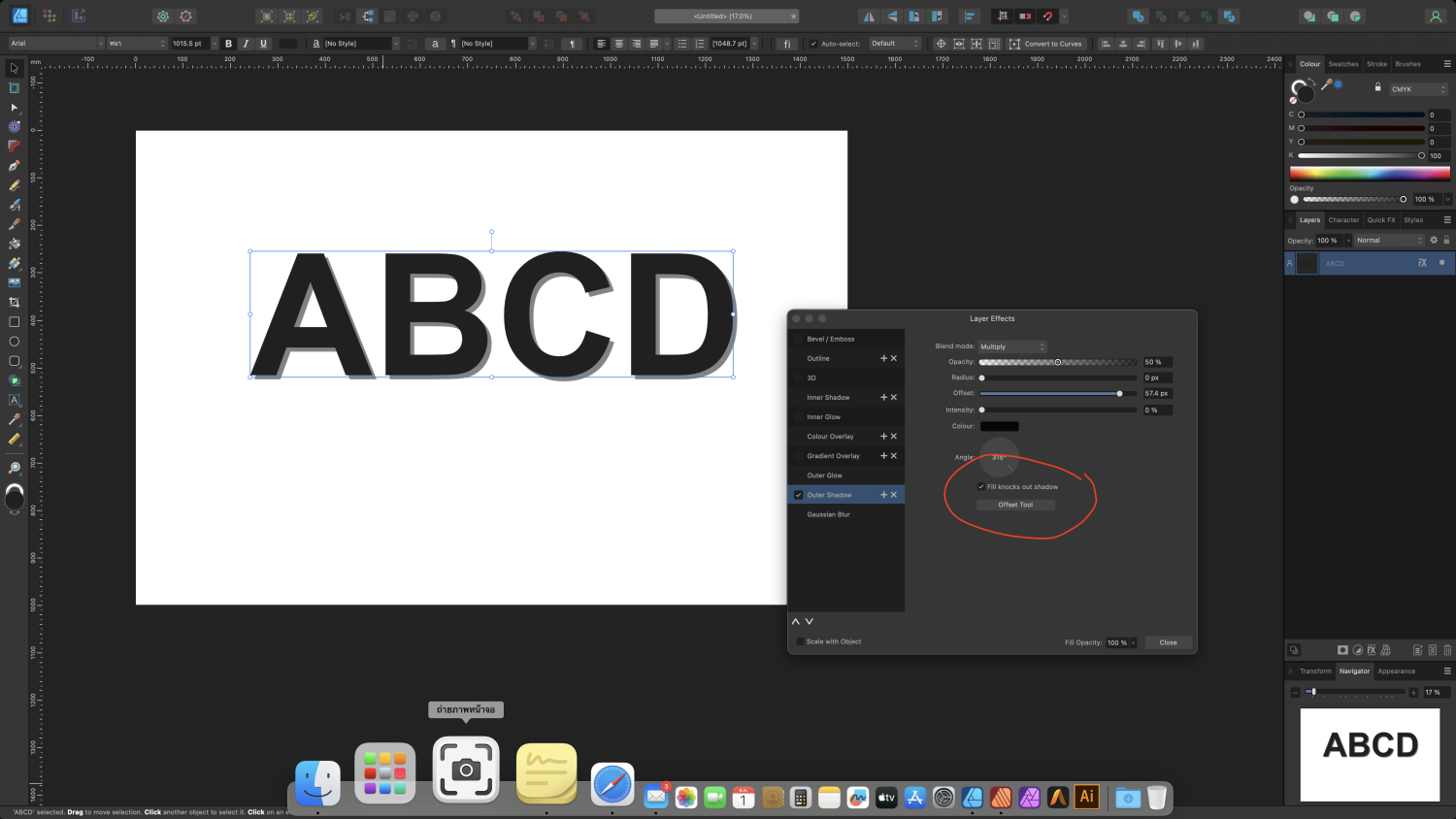Click the Bold formatting button
The image size is (1456, 819).
pos(228,44)
